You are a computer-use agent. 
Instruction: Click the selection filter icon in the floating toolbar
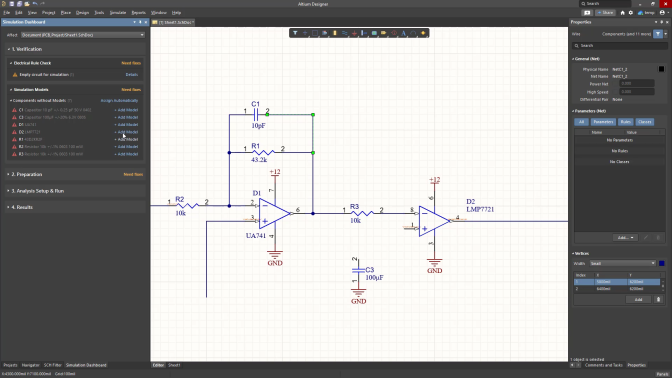(295, 33)
